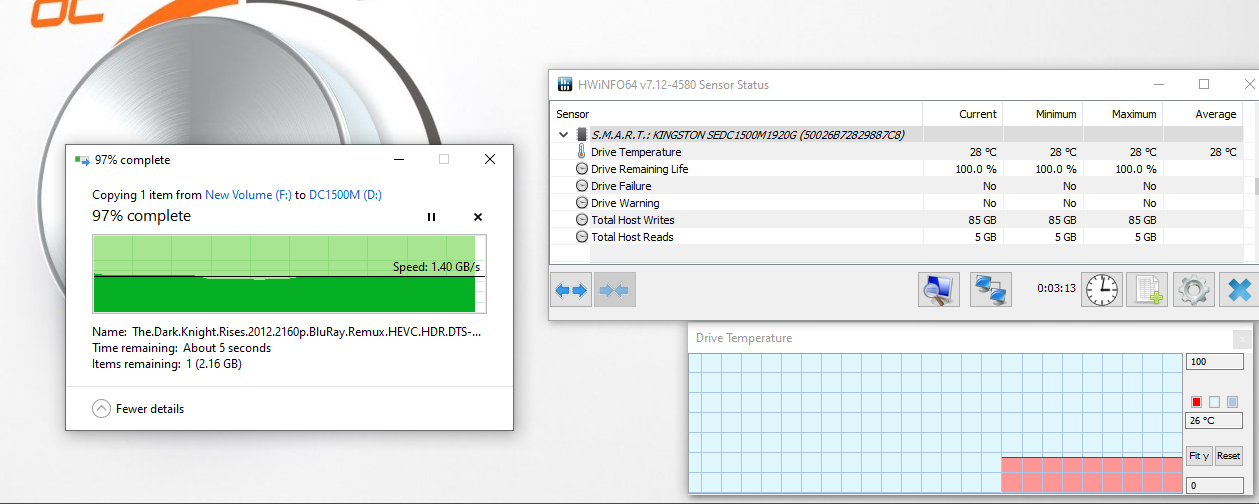Minimize the 97% complete copy dialog

(x=398, y=160)
